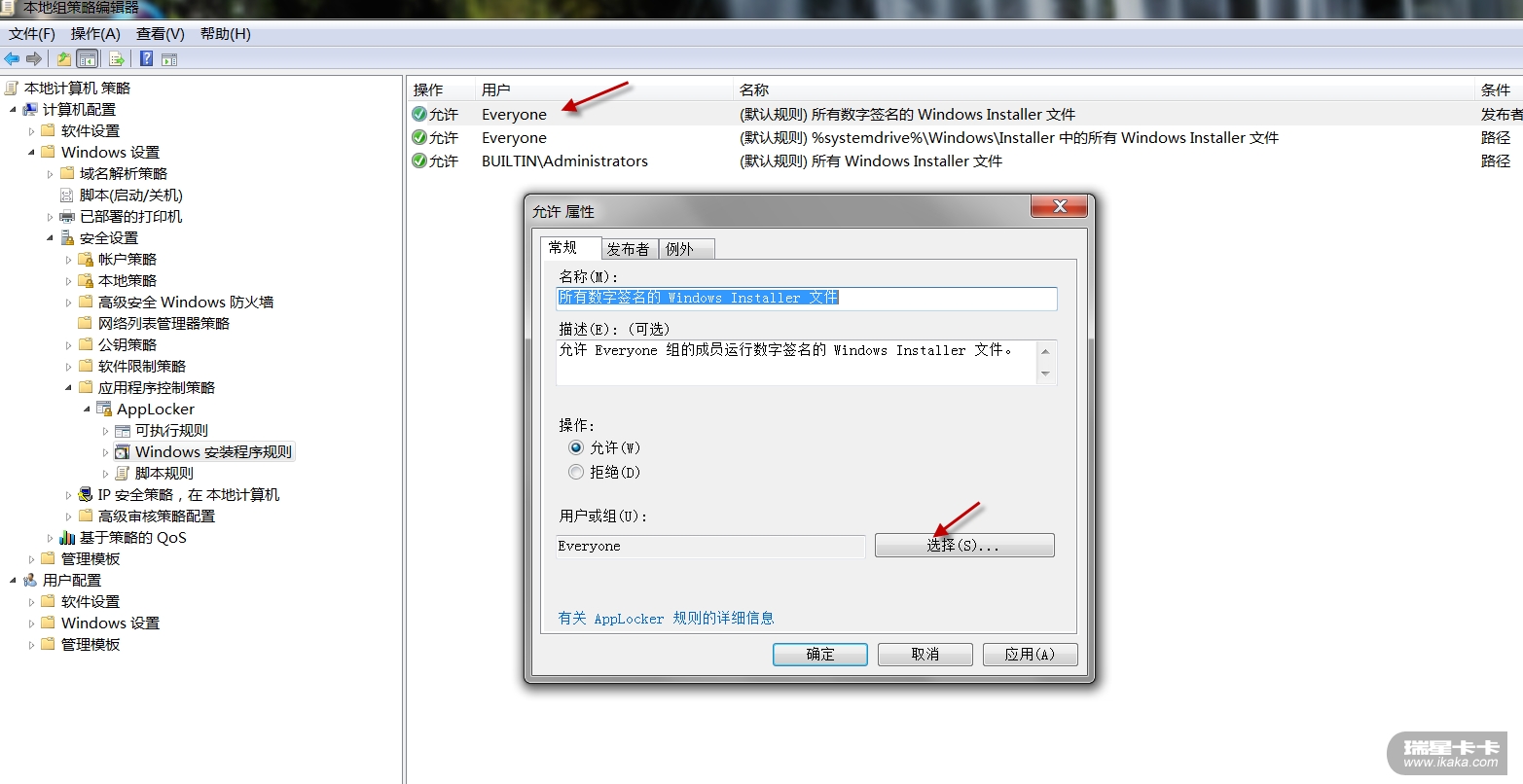
Task: Collapse the 安全设置 tree node
Action: point(51,237)
